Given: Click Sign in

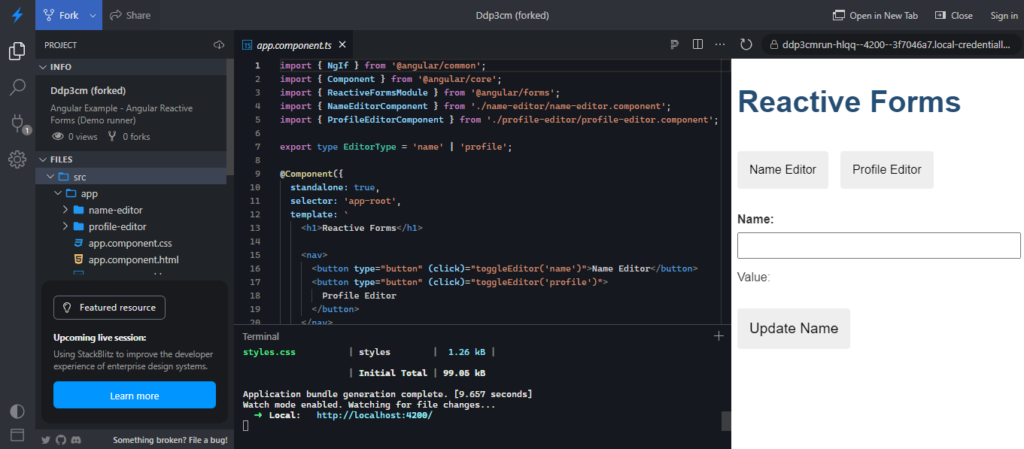Looking at the screenshot, I should pos(1004,15).
